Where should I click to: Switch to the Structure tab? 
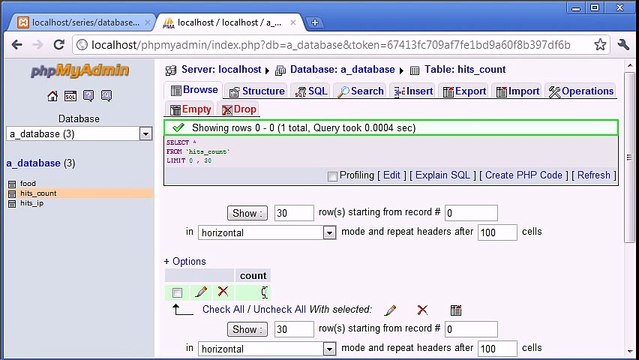(x=257, y=91)
